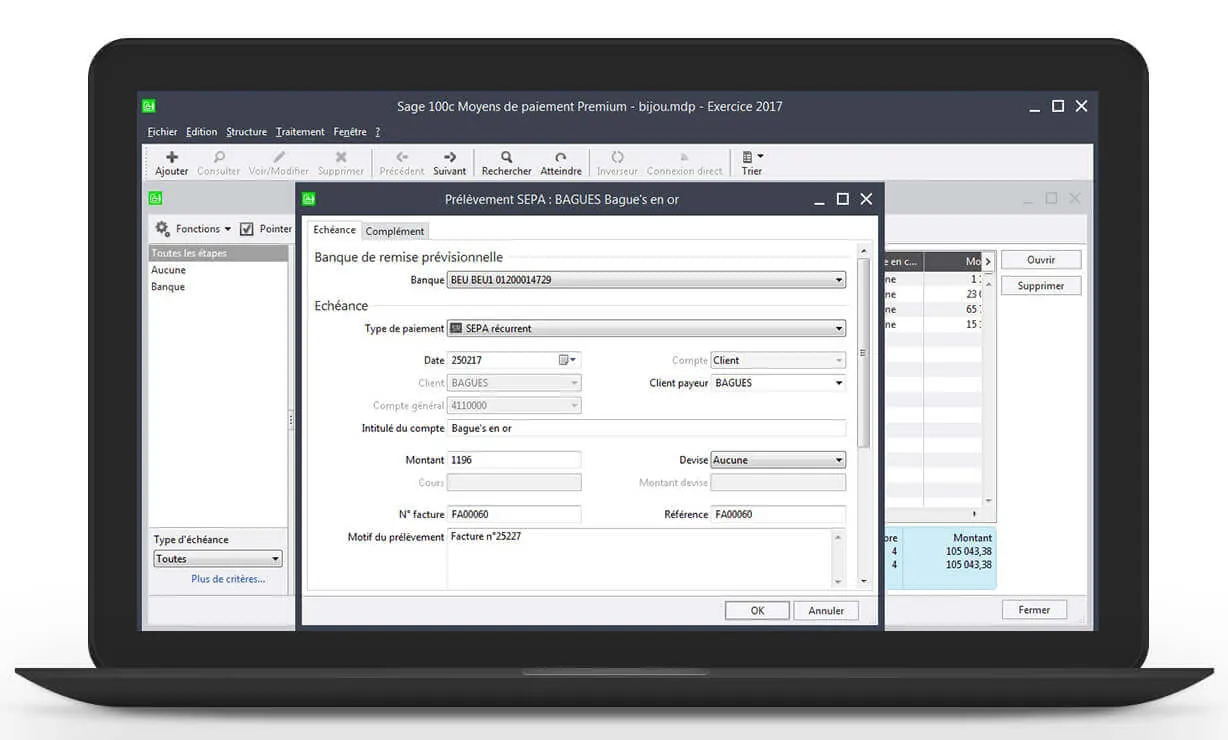This screenshot has height=740, width=1228.
Task: Open the Rechercher magnifier tool
Action: coord(507,157)
